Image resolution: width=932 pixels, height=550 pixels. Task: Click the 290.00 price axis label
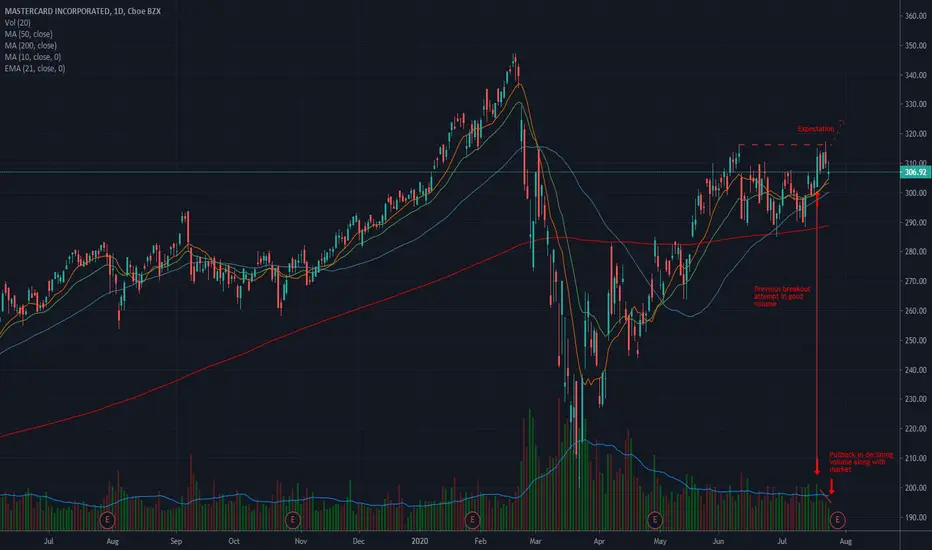coord(915,222)
